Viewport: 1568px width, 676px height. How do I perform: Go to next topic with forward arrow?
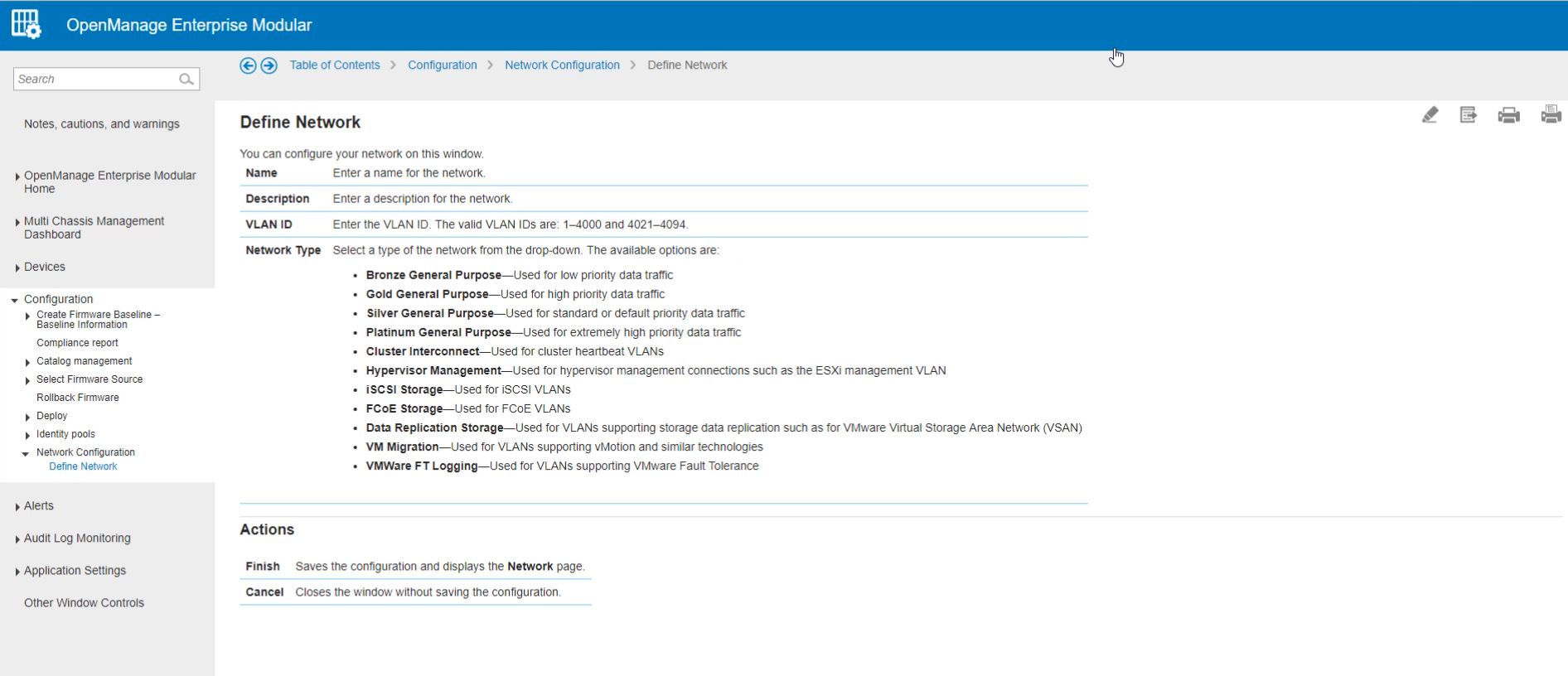point(269,65)
